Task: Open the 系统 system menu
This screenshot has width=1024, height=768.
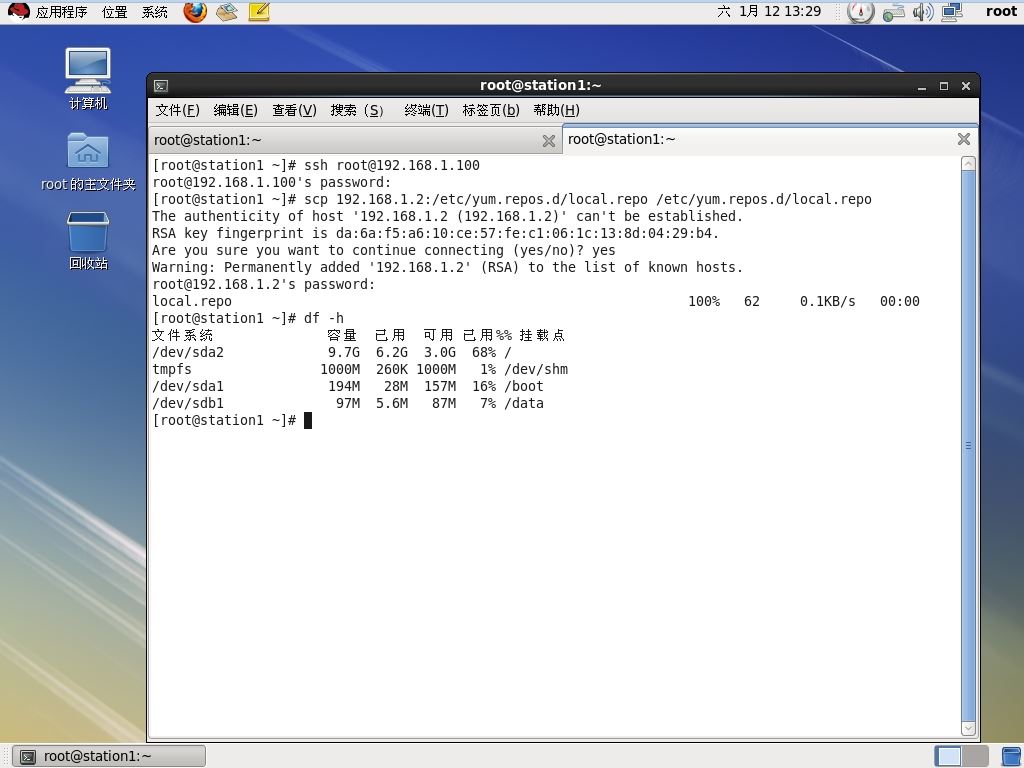Action: (155, 12)
